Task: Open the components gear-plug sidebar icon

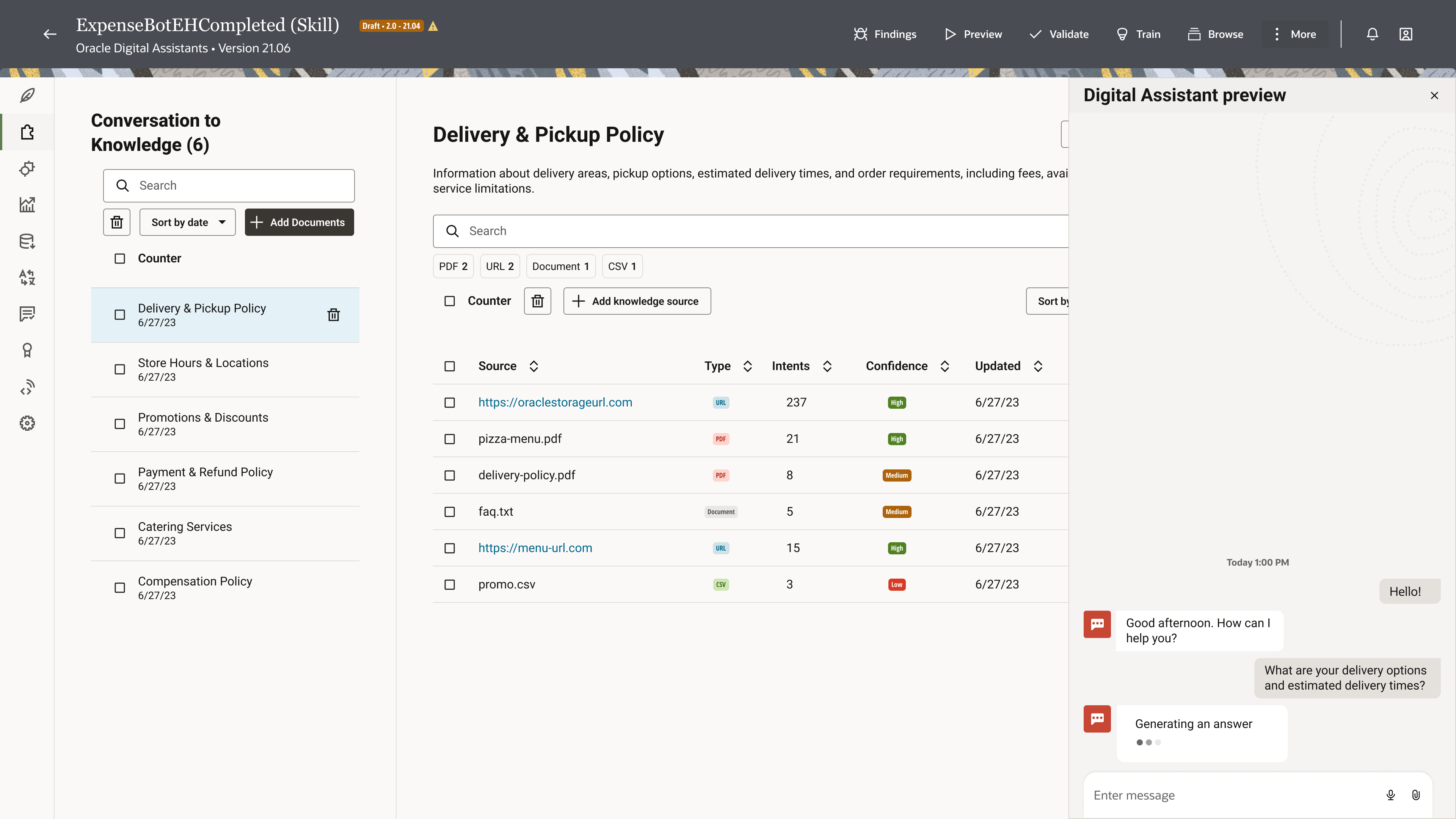Action: [27, 168]
